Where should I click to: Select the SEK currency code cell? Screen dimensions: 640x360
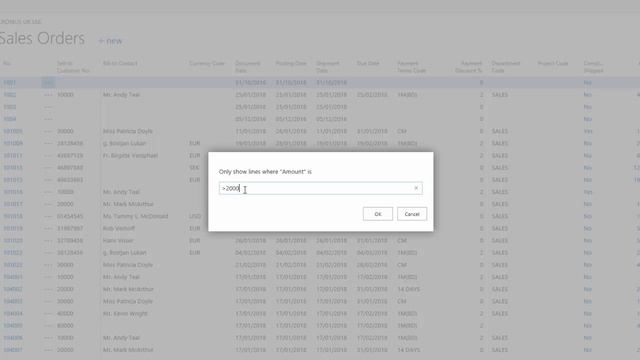point(194,168)
